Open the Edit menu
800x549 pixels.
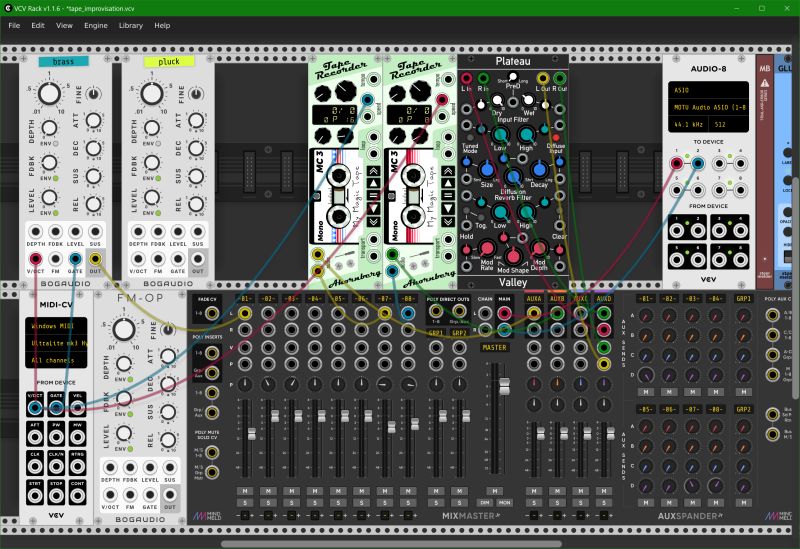point(38,25)
